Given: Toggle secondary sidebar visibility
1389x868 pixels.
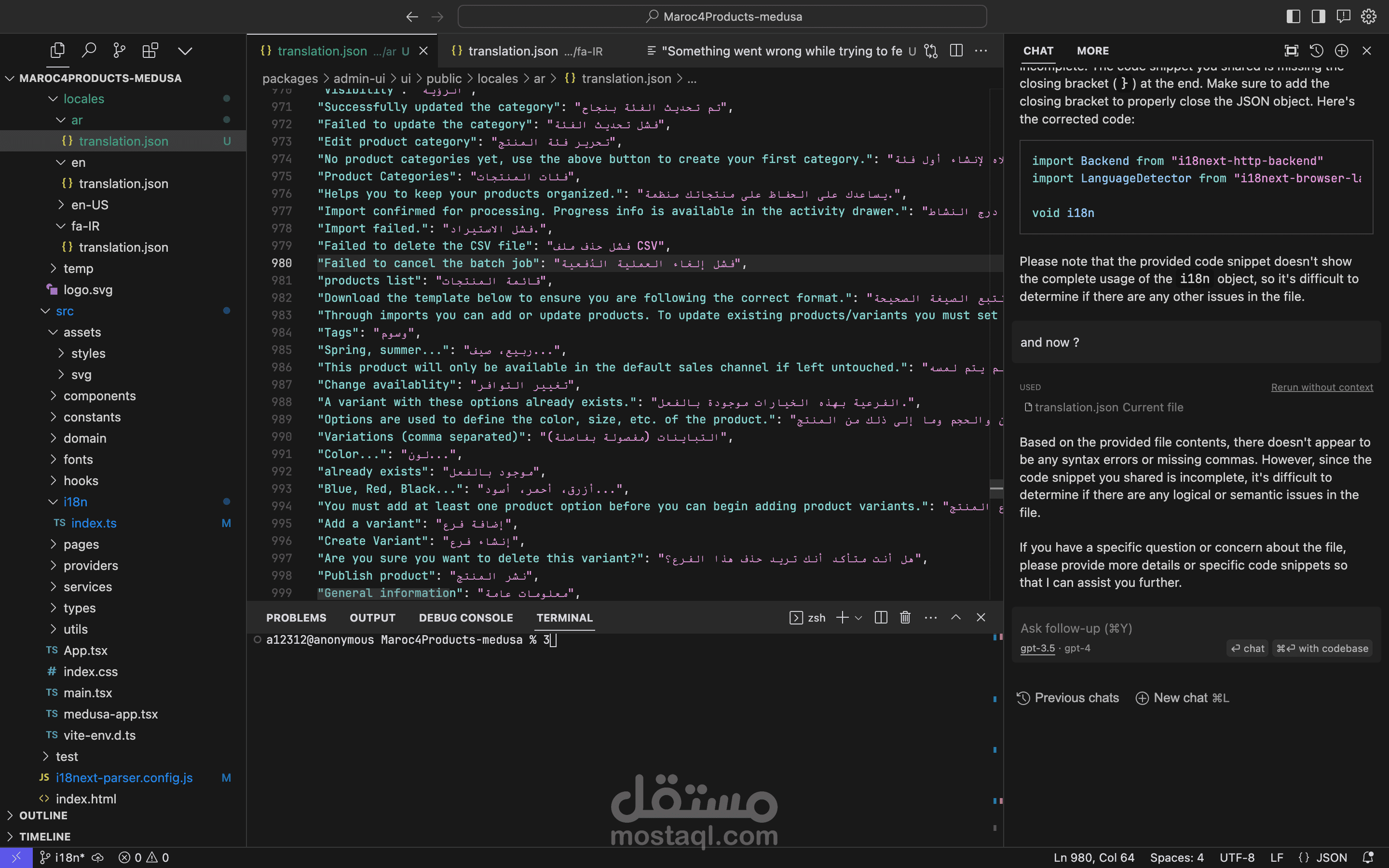Looking at the screenshot, I should click(x=1319, y=17).
